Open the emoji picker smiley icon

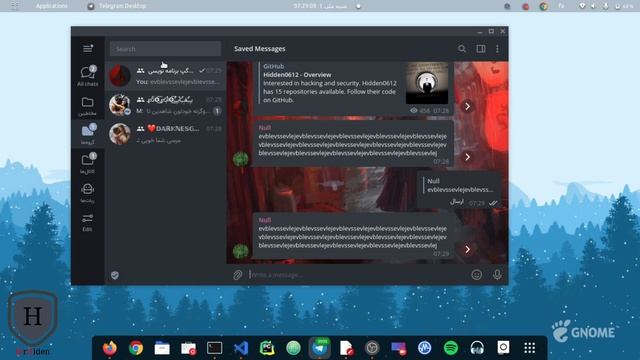click(x=476, y=275)
